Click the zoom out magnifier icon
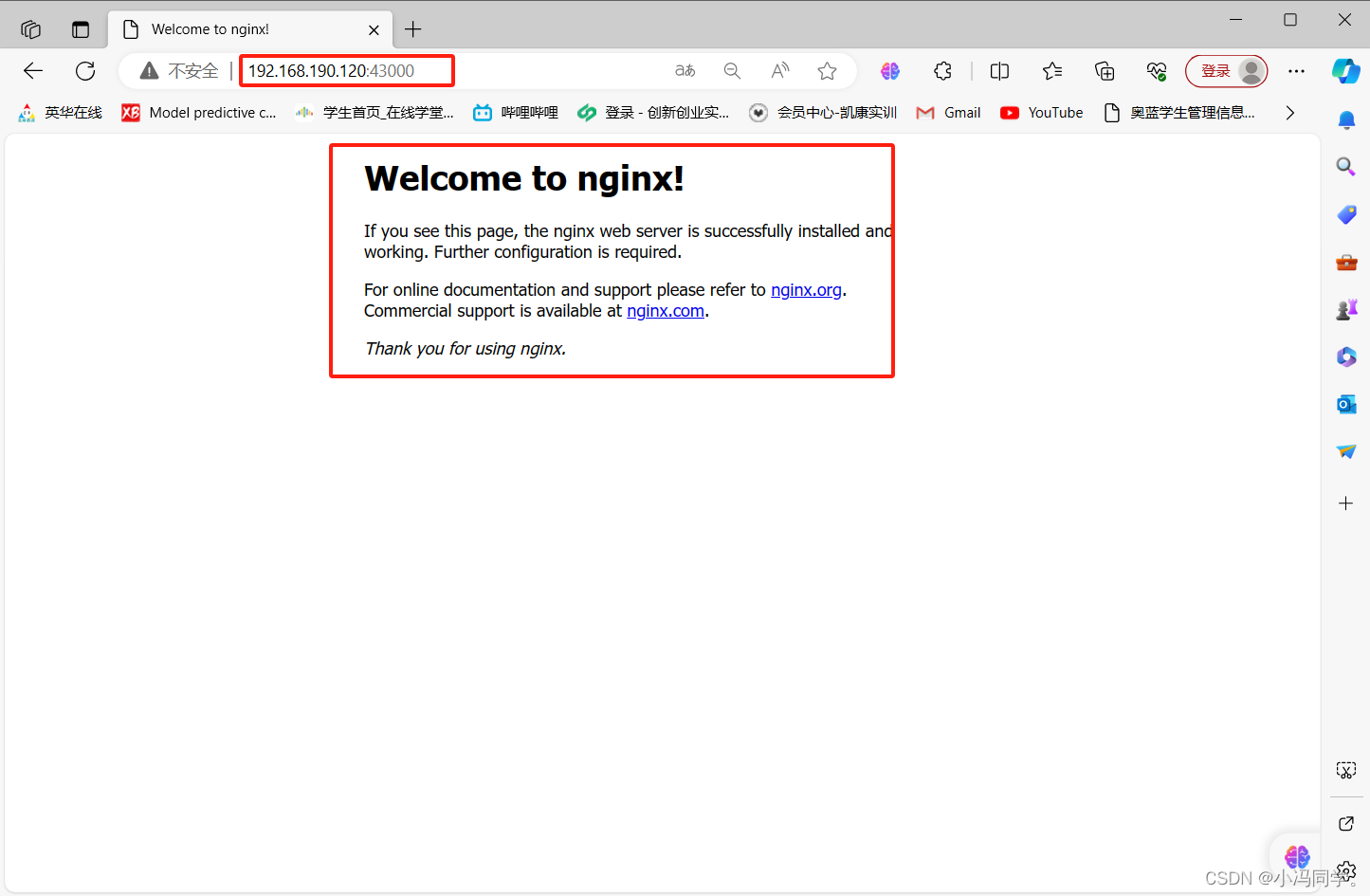Screen dimensions: 1370x896 click(x=732, y=71)
